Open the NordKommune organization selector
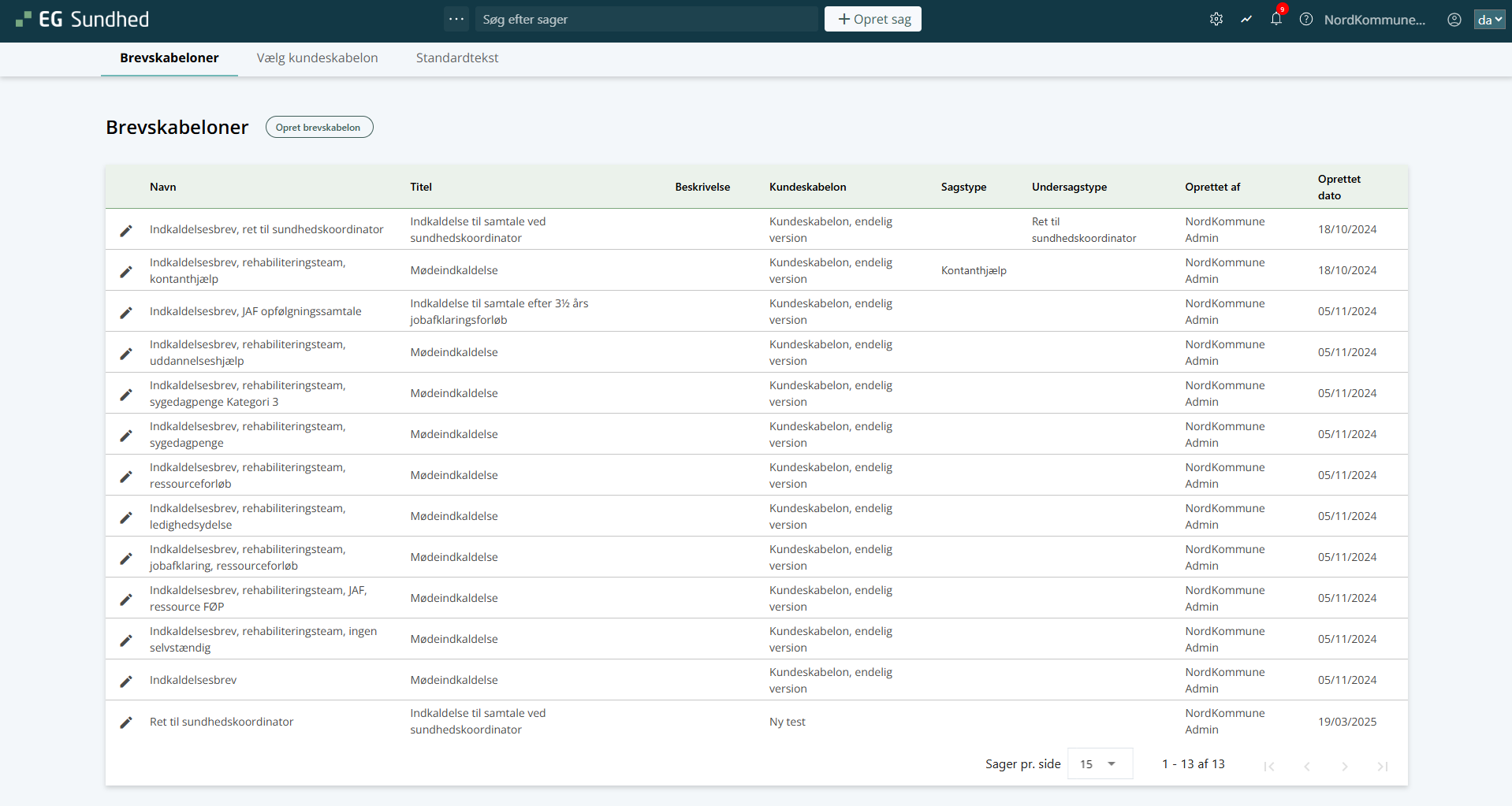Screen dimensions: 1512x806 (1374, 20)
